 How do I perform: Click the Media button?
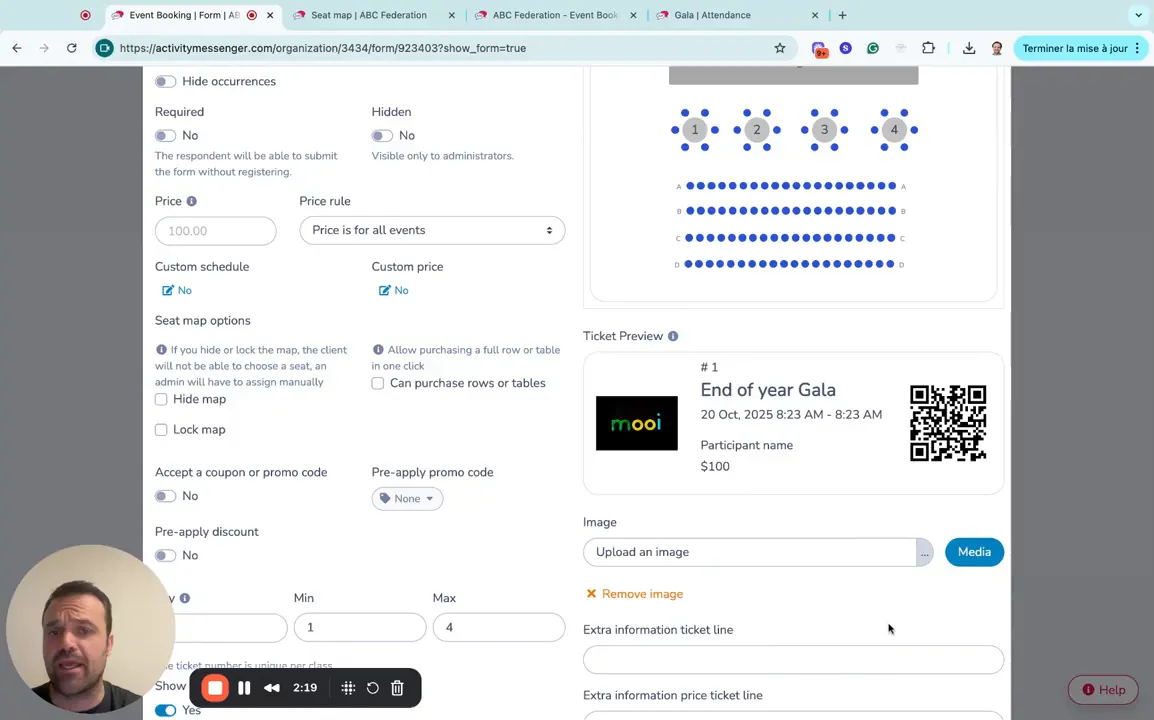click(973, 551)
